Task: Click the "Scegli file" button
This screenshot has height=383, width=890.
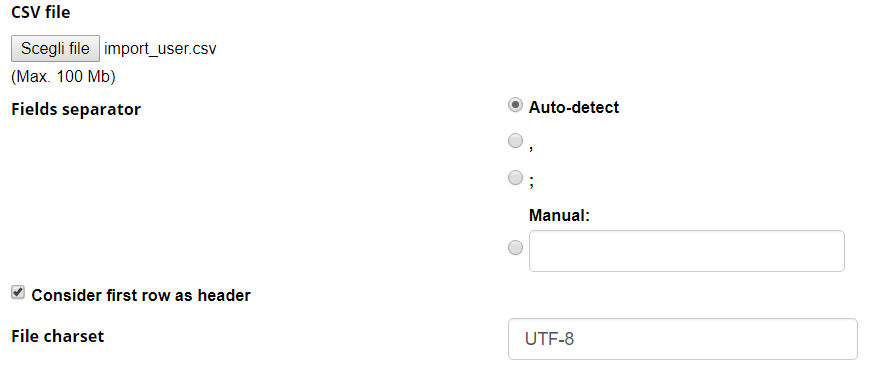Action: (55, 49)
